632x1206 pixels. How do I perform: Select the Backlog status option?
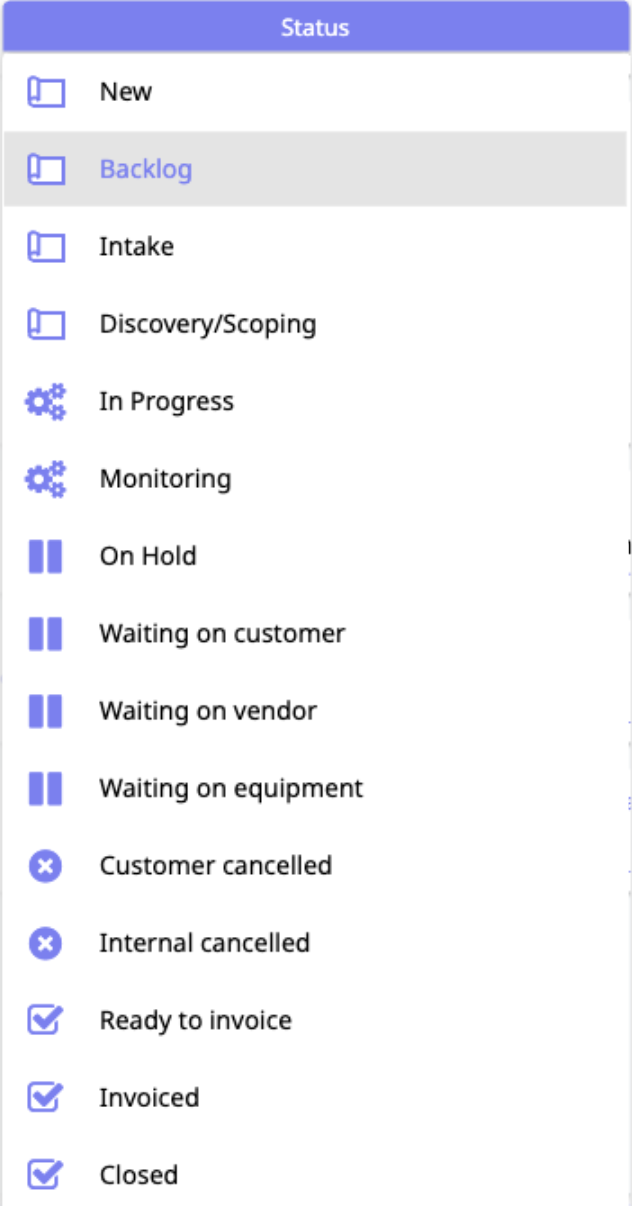pyautogui.click(x=146, y=169)
